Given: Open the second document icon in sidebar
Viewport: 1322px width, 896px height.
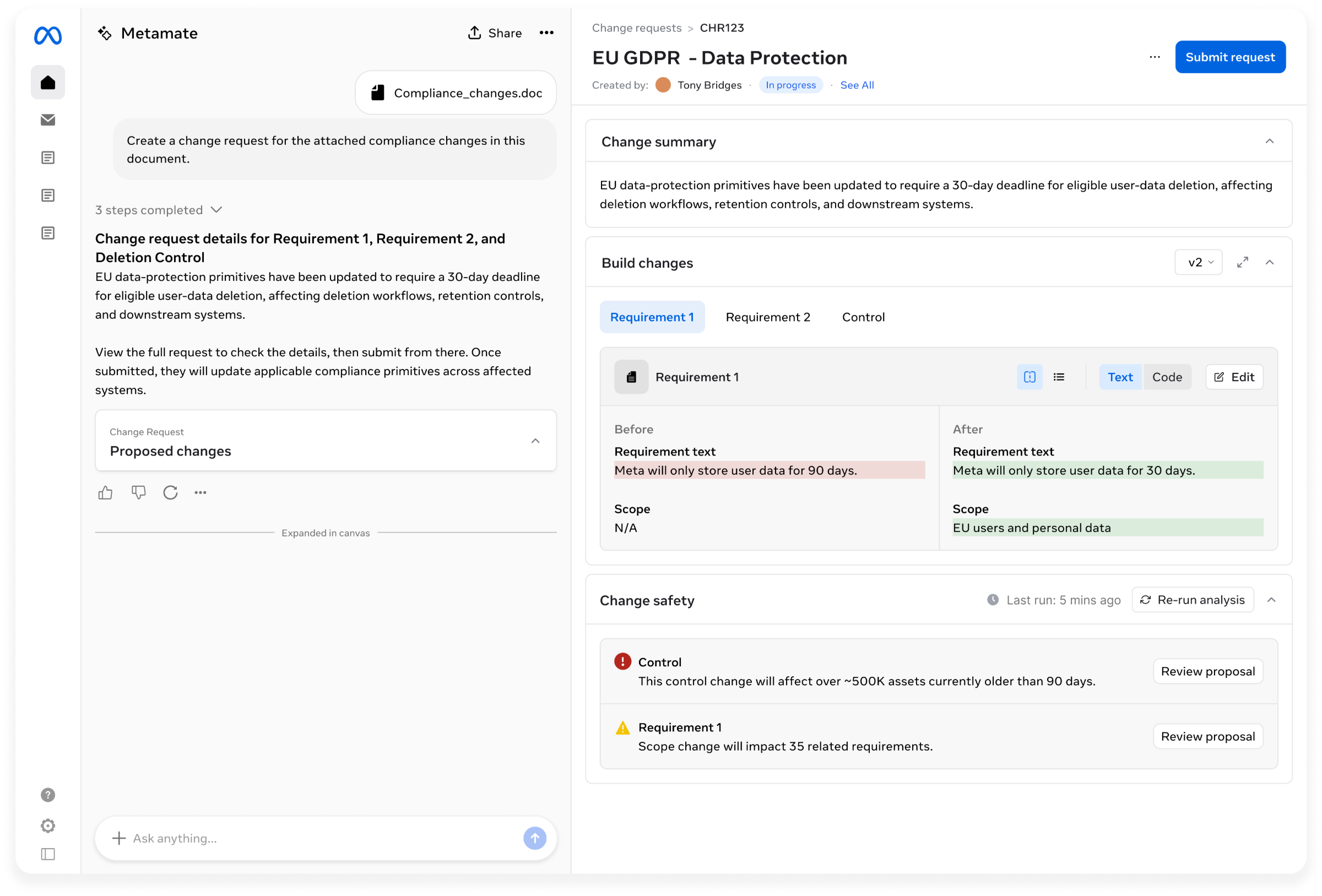Looking at the screenshot, I should tap(48, 195).
